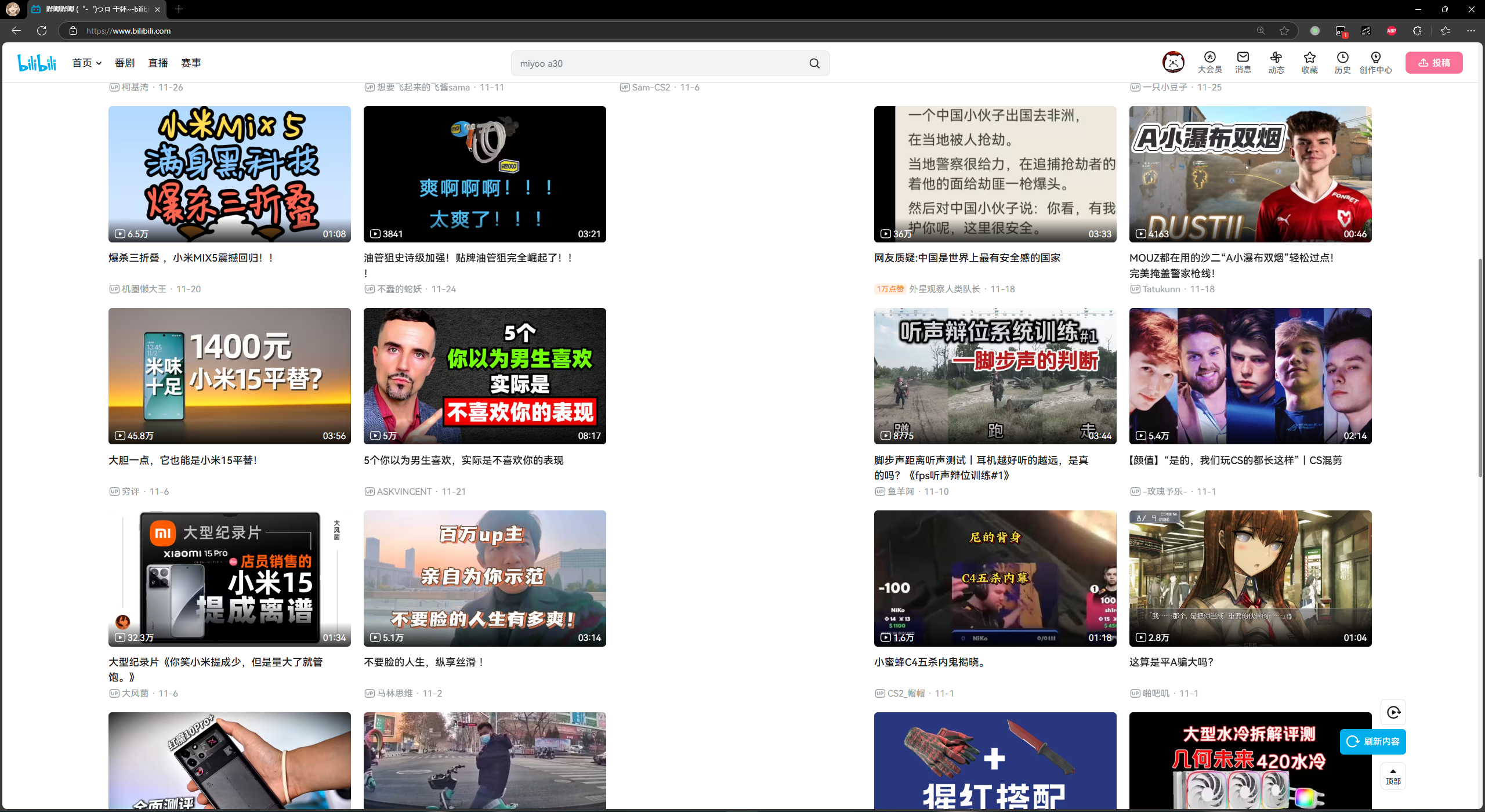Click the page vertical scrollbar
1485x812 pixels.
(x=1480, y=368)
